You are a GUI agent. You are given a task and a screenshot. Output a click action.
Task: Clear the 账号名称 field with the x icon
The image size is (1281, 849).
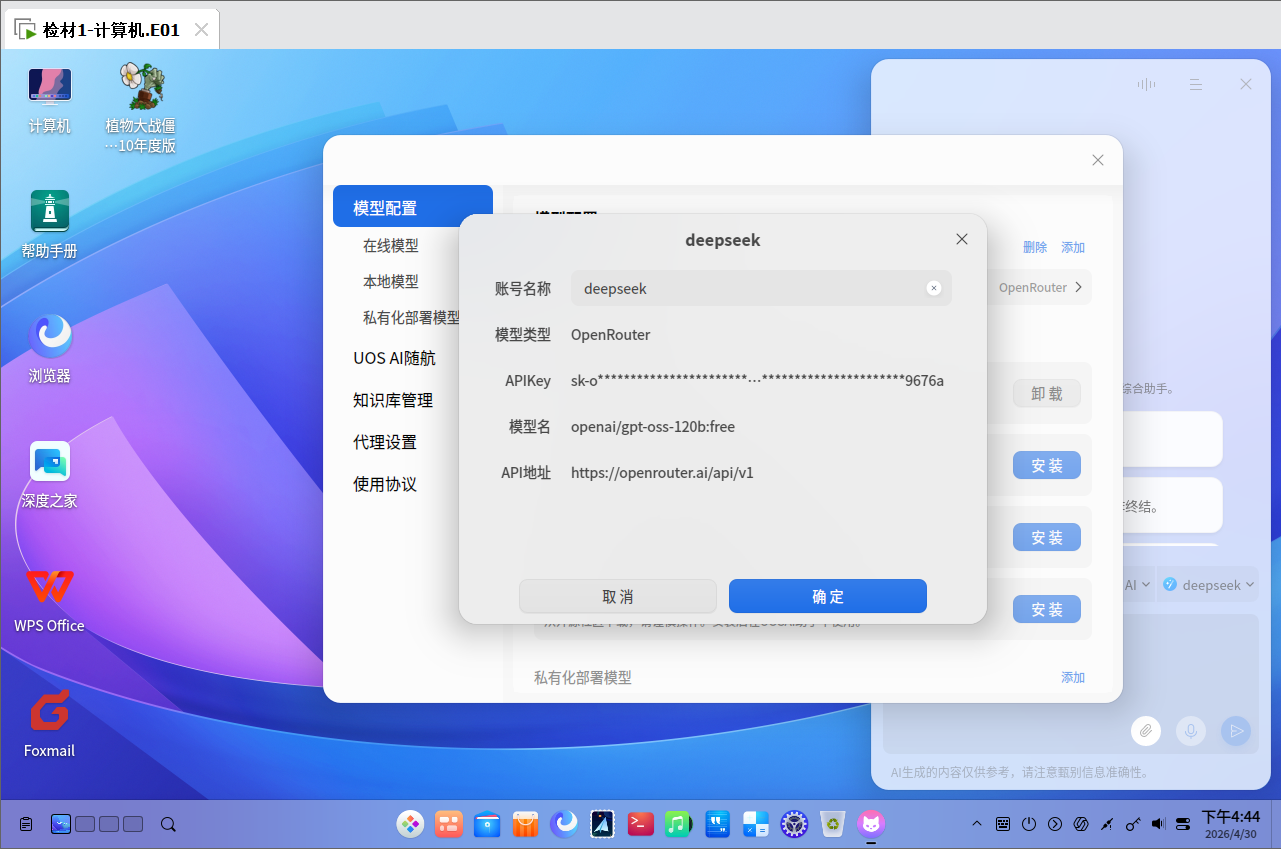pyautogui.click(x=934, y=288)
